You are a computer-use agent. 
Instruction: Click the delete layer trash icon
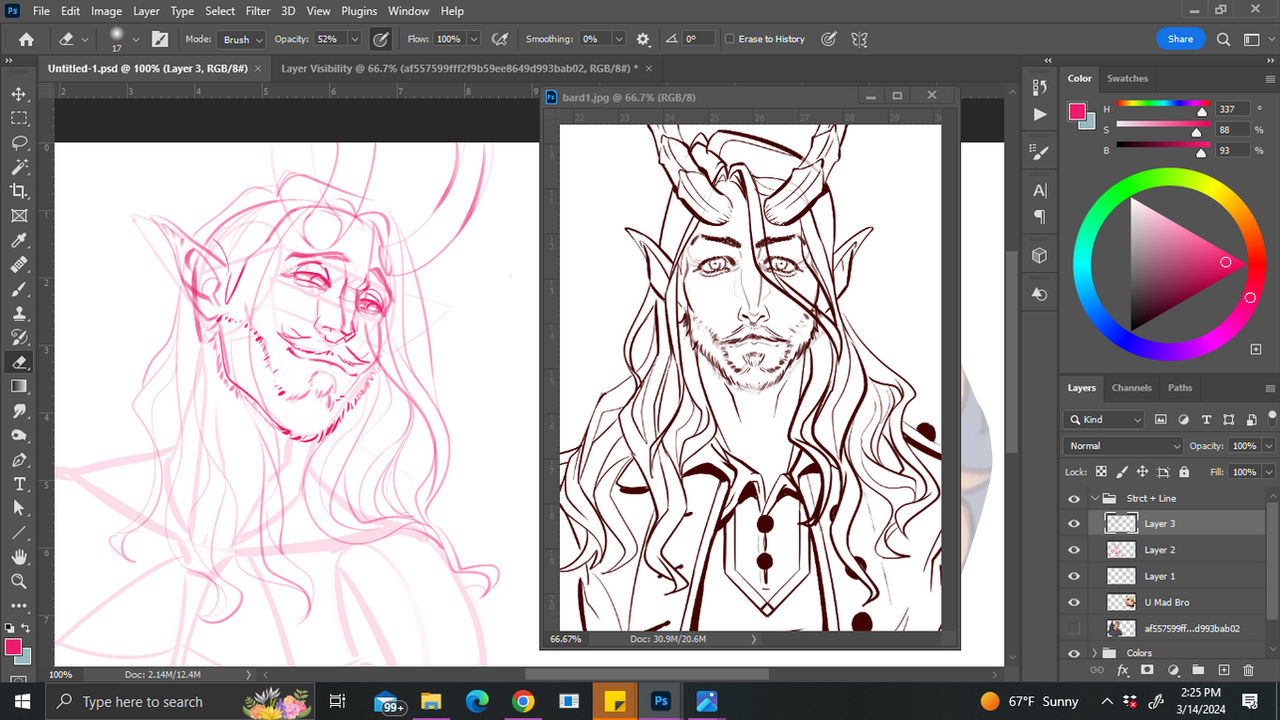coord(1248,670)
